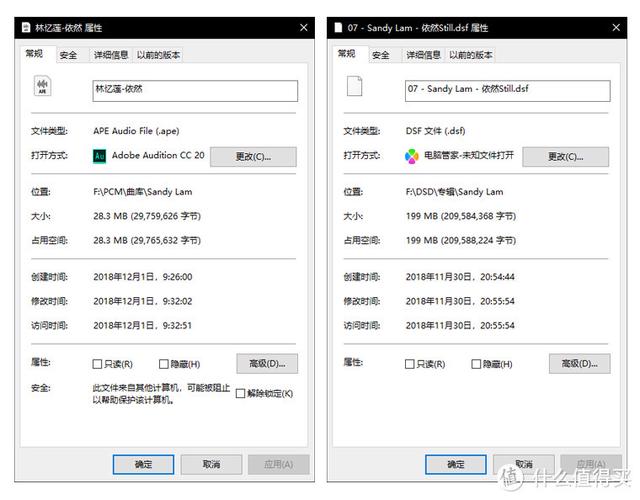Click the Adobe Audition CC 20 text
Viewport: 640px width, 500px height.
pyautogui.click(x=158, y=156)
